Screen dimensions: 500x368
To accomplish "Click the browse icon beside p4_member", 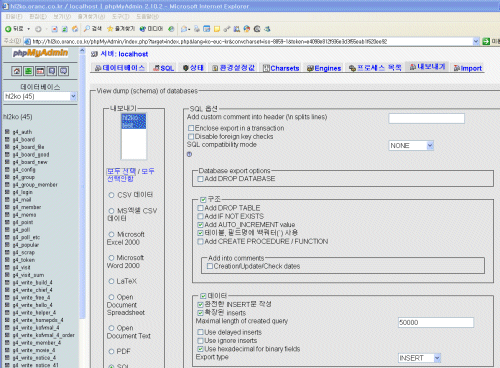I will pyautogui.click(x=7, y=207).
